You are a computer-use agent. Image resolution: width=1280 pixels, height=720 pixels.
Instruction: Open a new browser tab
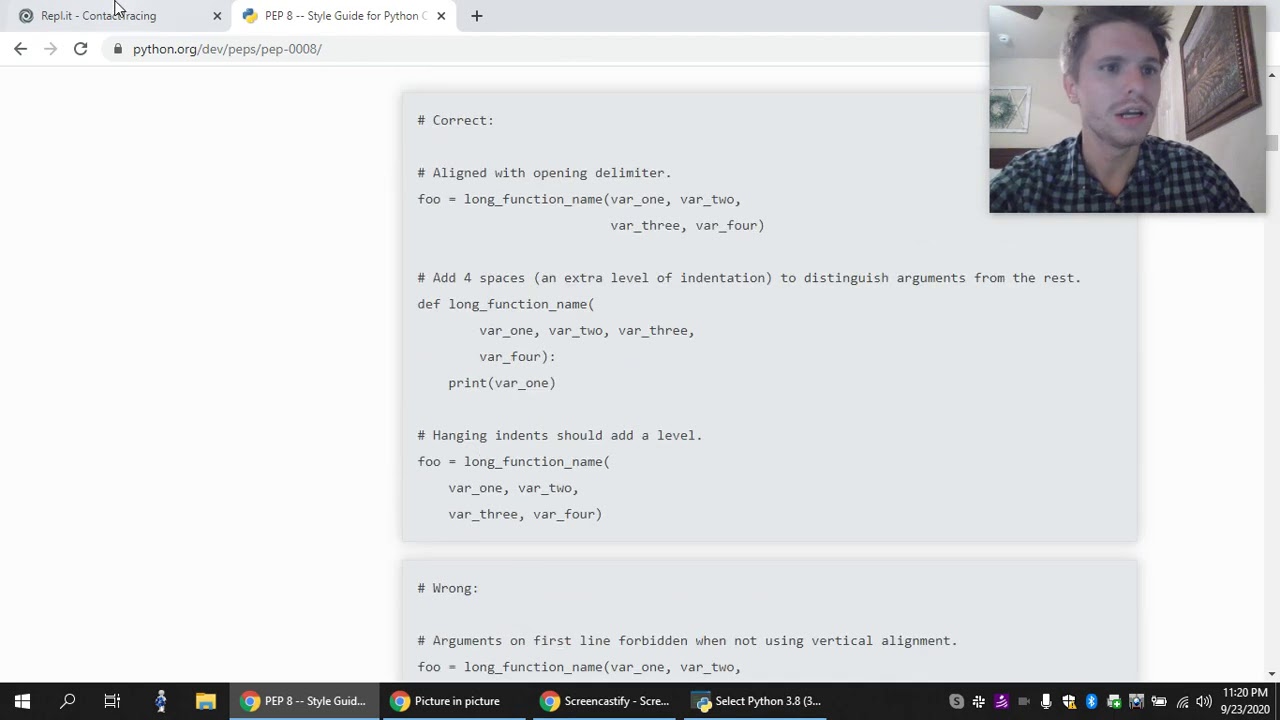[x=477, y=16]
